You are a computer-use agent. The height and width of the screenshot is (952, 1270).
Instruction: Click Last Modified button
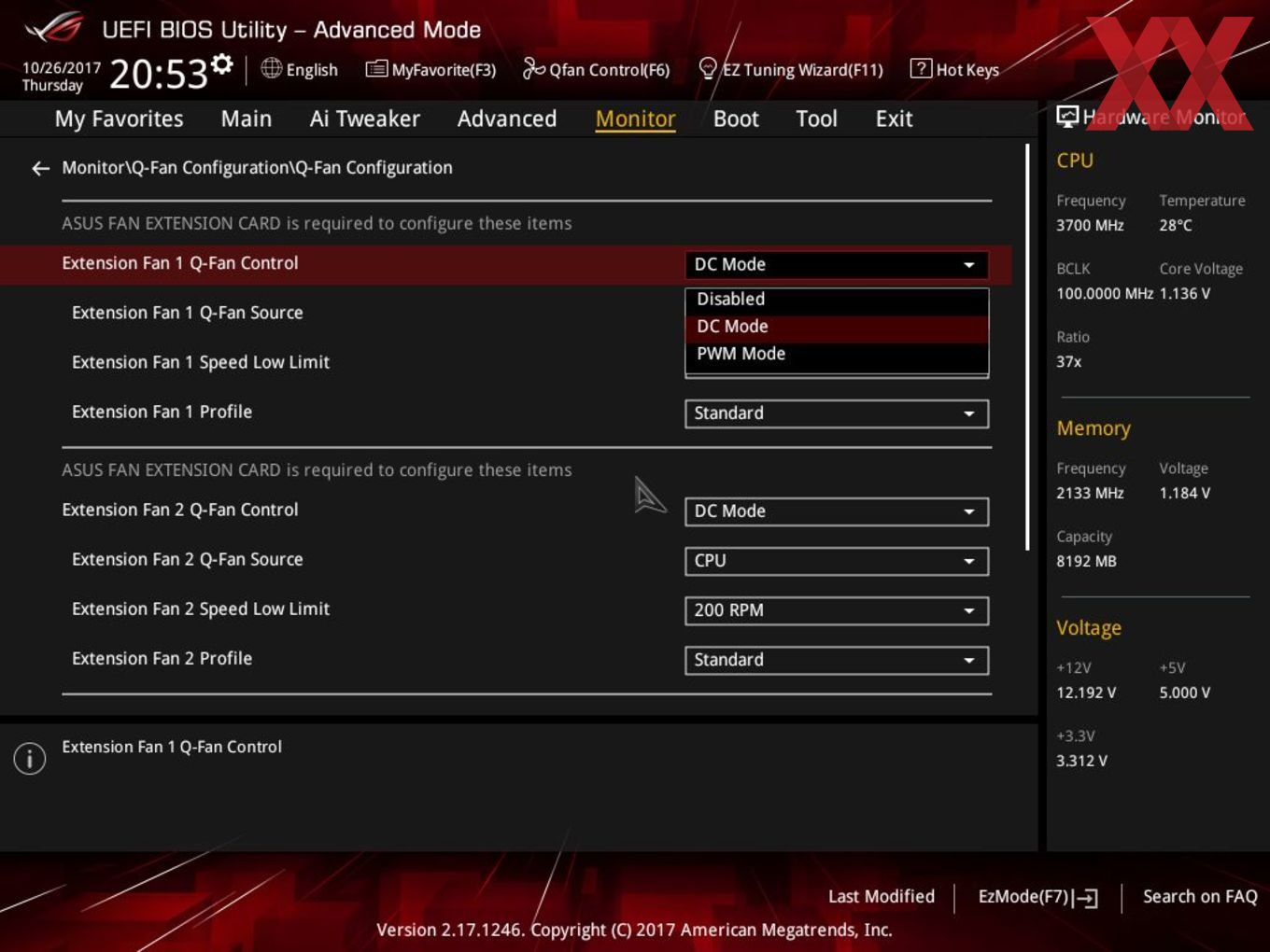point(881,896)
